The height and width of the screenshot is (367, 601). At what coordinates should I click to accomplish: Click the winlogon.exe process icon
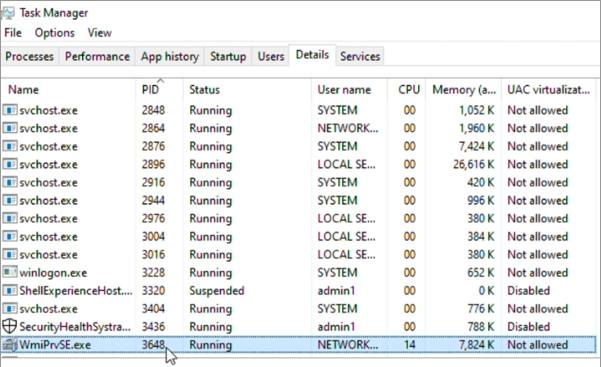[10, 272]
